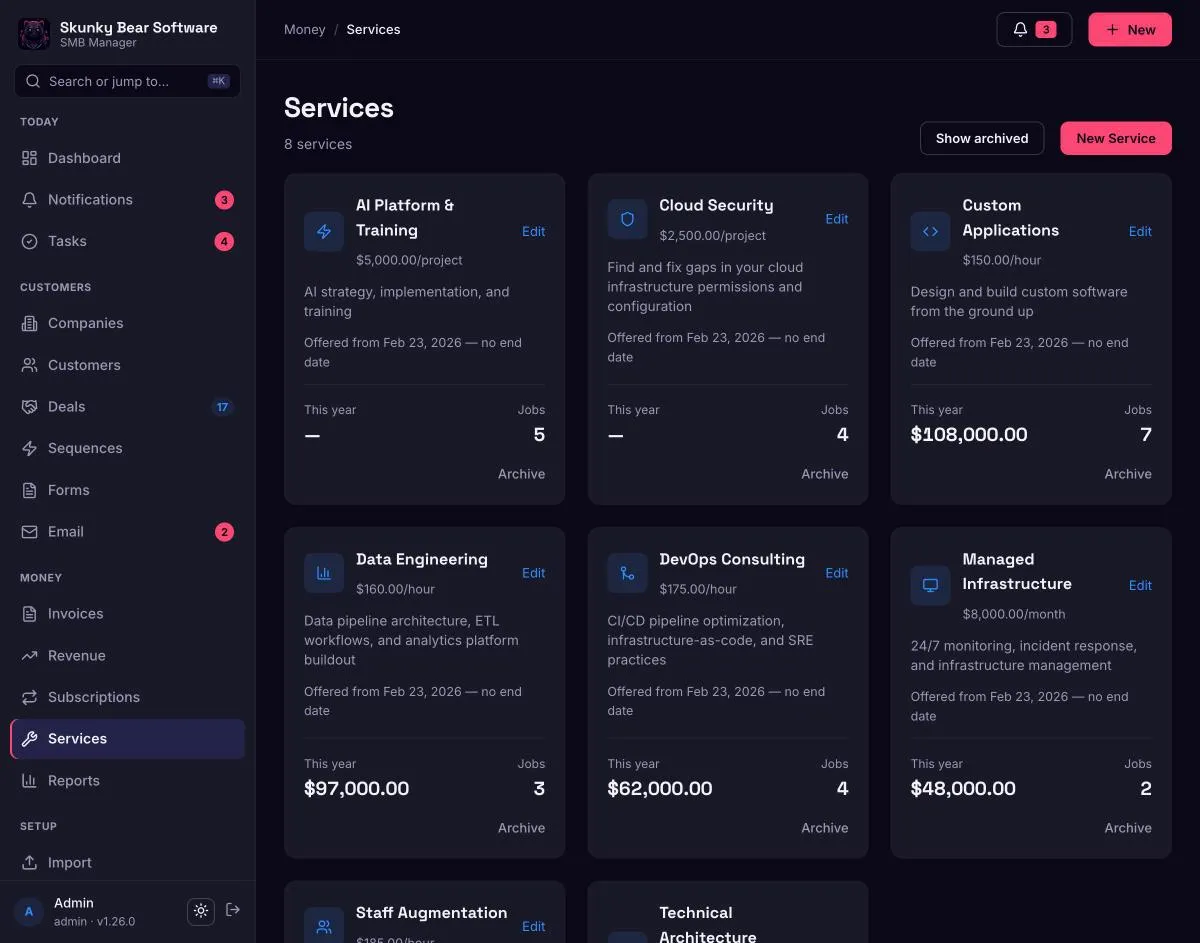Edit the Custom Applications service
Image resolution: width=1200 pixels, height=943 pixels.
click(x=1140, y=231)
